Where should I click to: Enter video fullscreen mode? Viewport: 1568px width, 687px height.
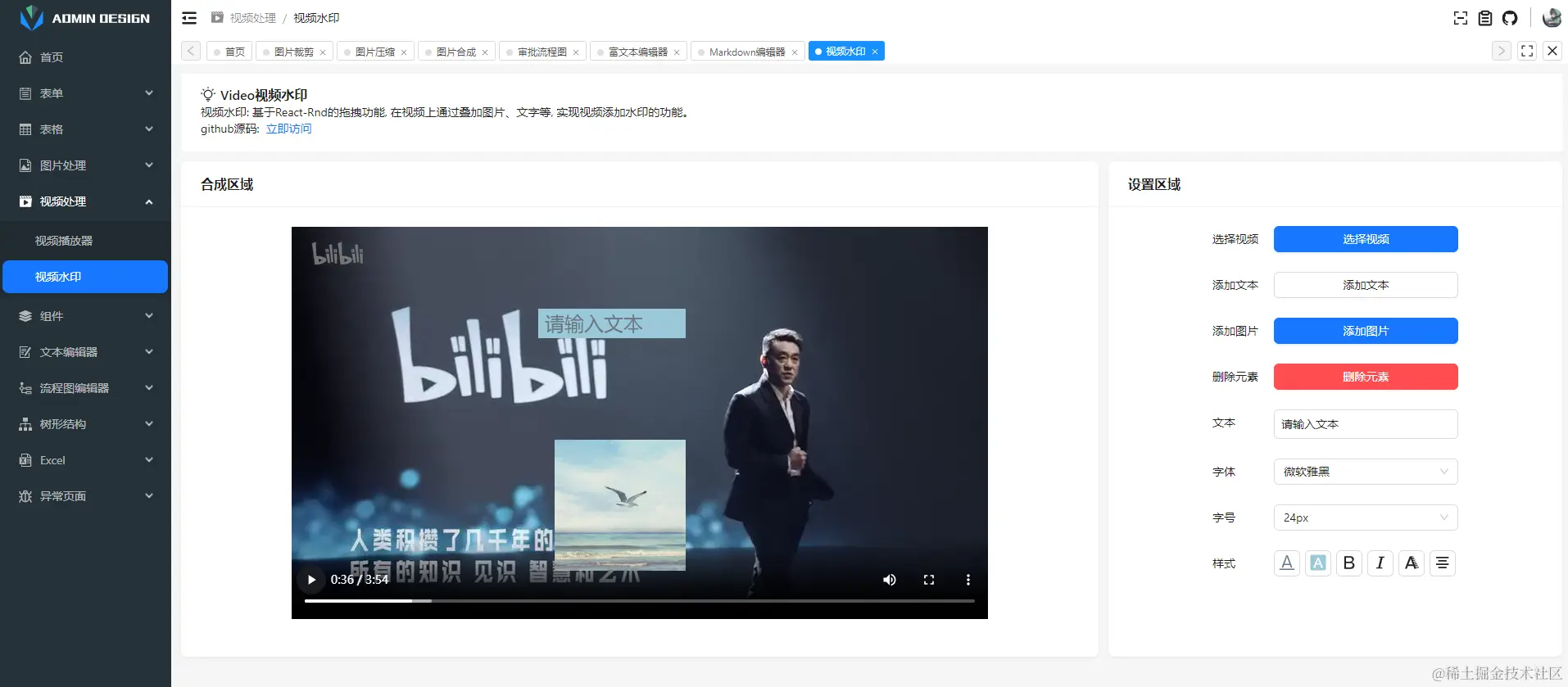pyautogui.click(x=929, y=580)
